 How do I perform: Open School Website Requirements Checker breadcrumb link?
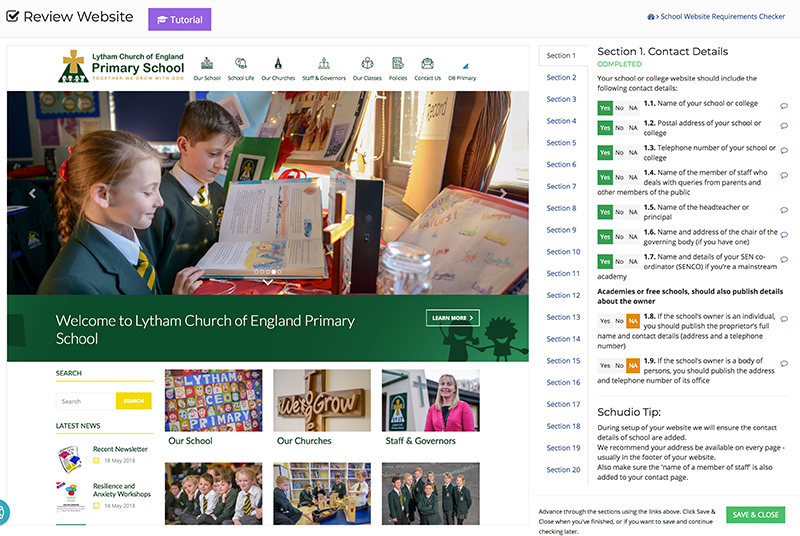pos(722,16)
